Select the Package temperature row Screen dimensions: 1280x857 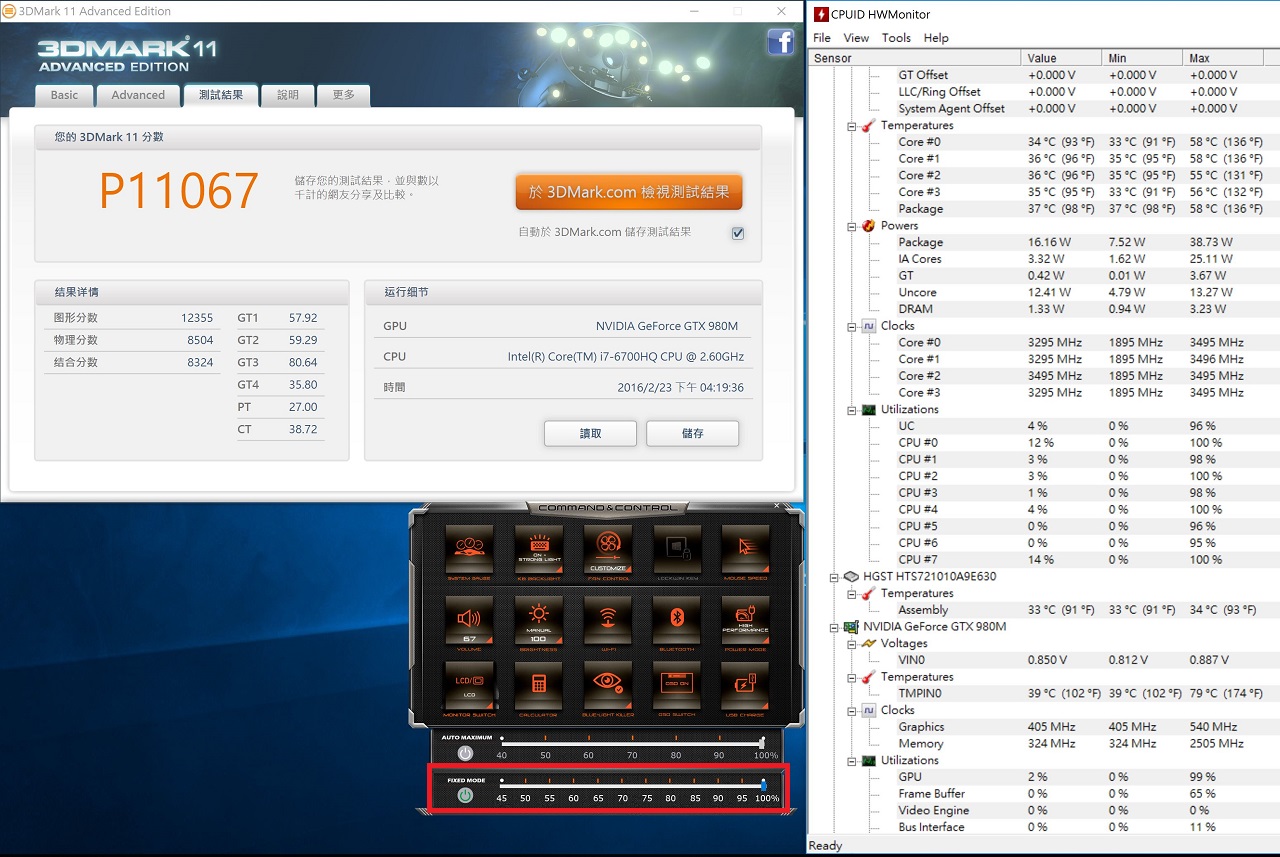click(x=1043, y=209)
